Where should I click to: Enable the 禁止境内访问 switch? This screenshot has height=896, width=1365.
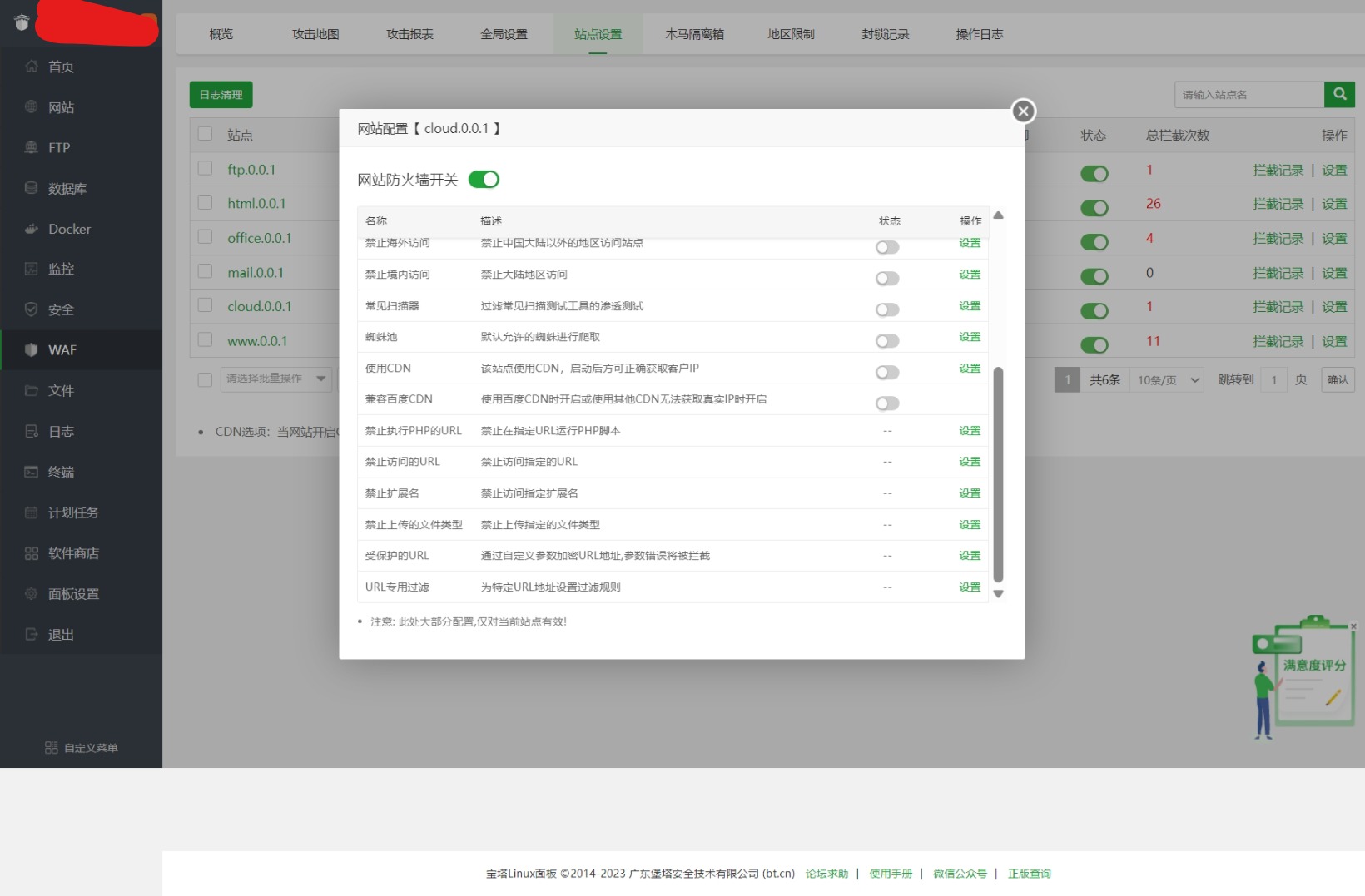[887, 279]
